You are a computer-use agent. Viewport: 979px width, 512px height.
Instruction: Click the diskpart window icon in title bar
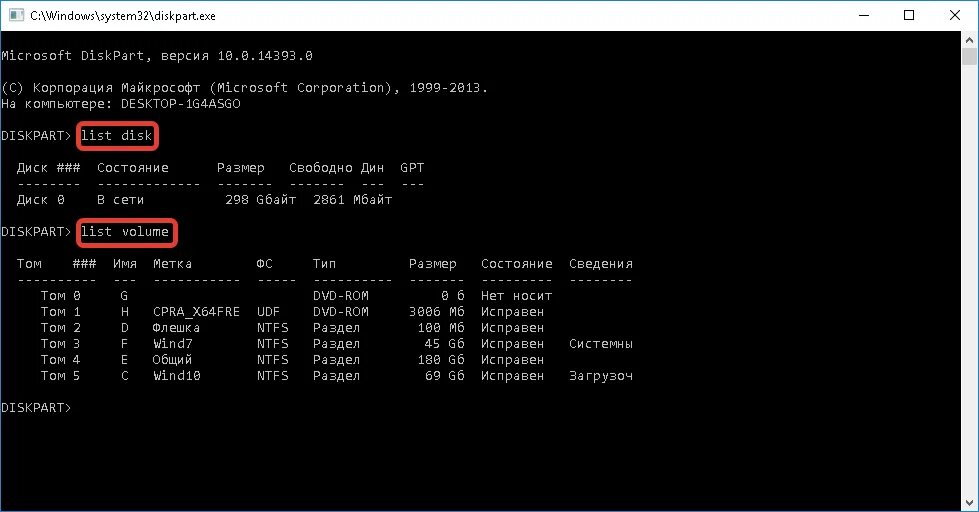pos(16,15)
